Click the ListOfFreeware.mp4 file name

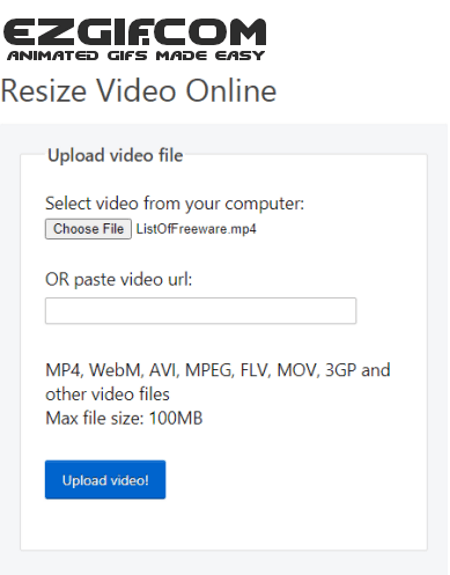point(196,229)
